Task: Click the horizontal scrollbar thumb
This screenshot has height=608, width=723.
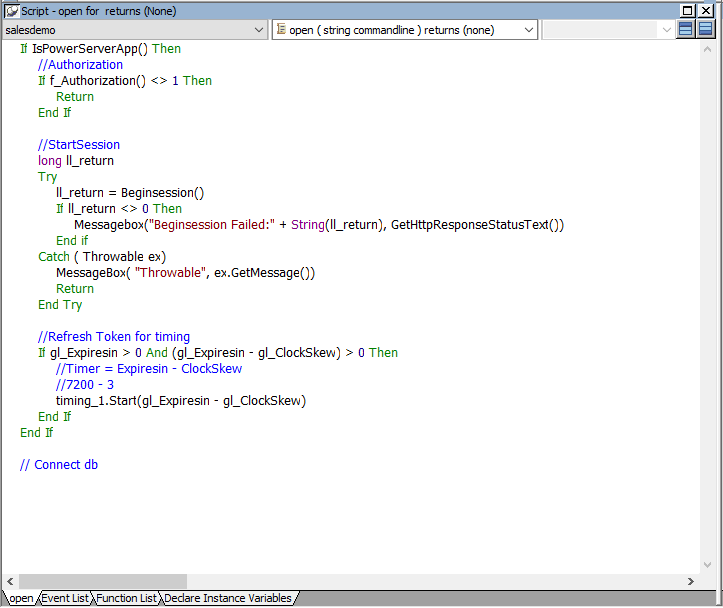Action: coord(102,581)
